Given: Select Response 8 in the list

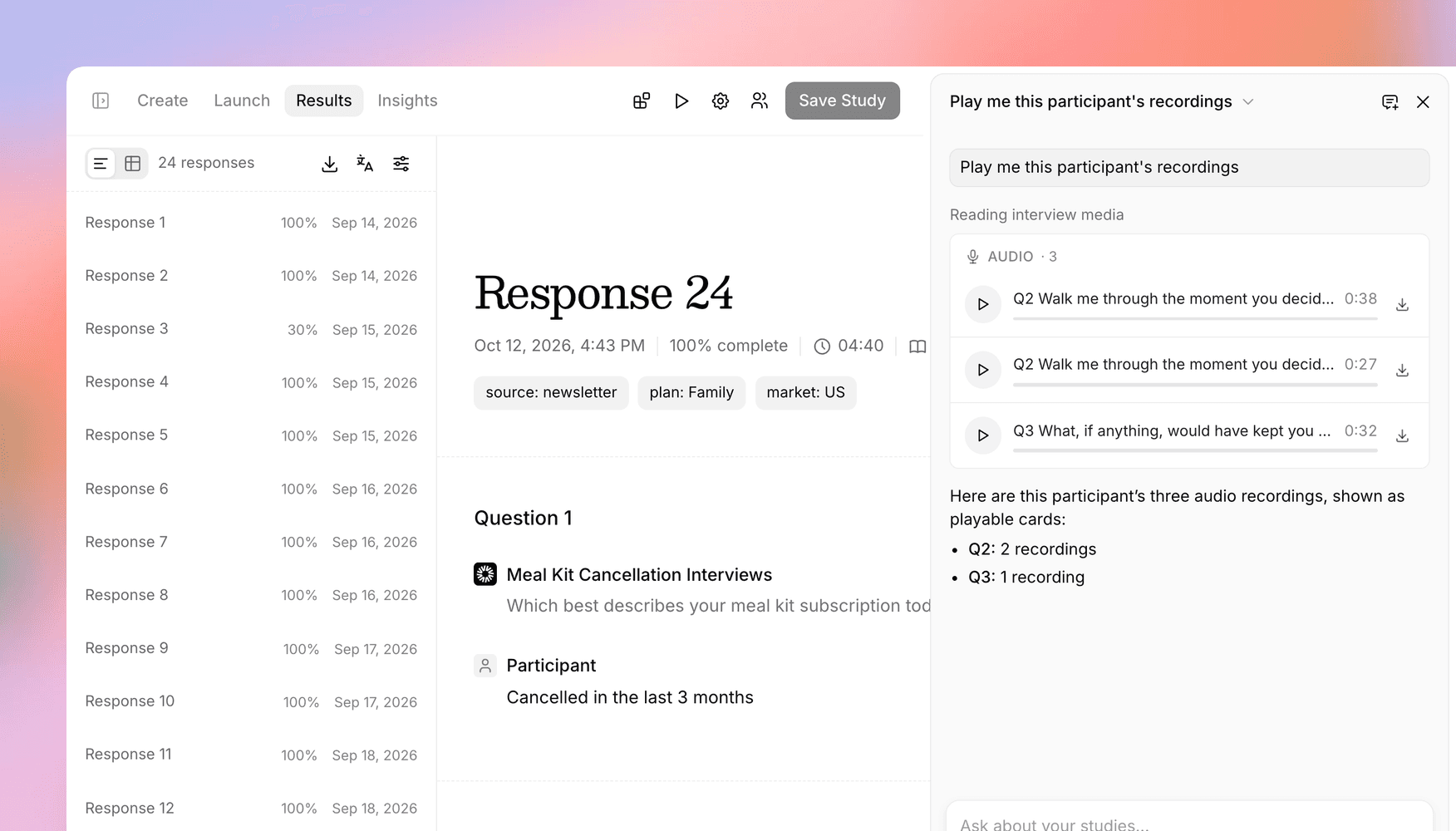Looking at the screenshot, I should point(251,595).
